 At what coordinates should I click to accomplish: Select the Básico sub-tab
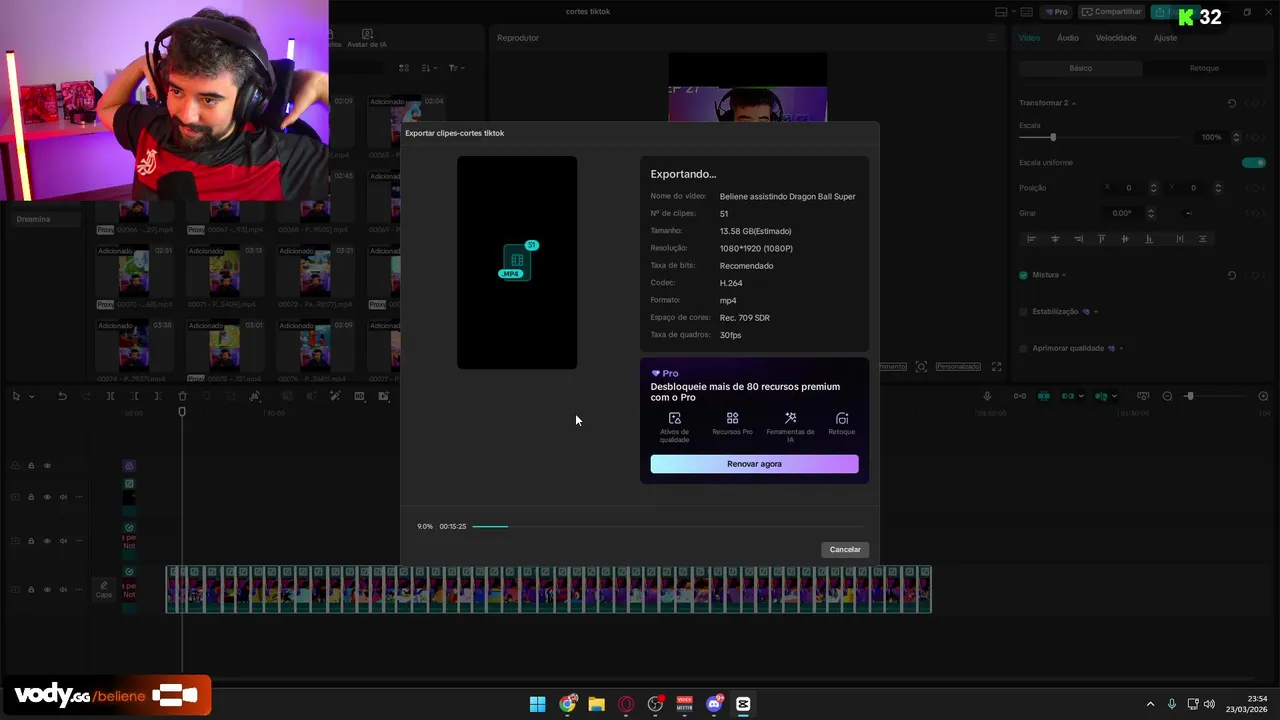[1081, 68]
